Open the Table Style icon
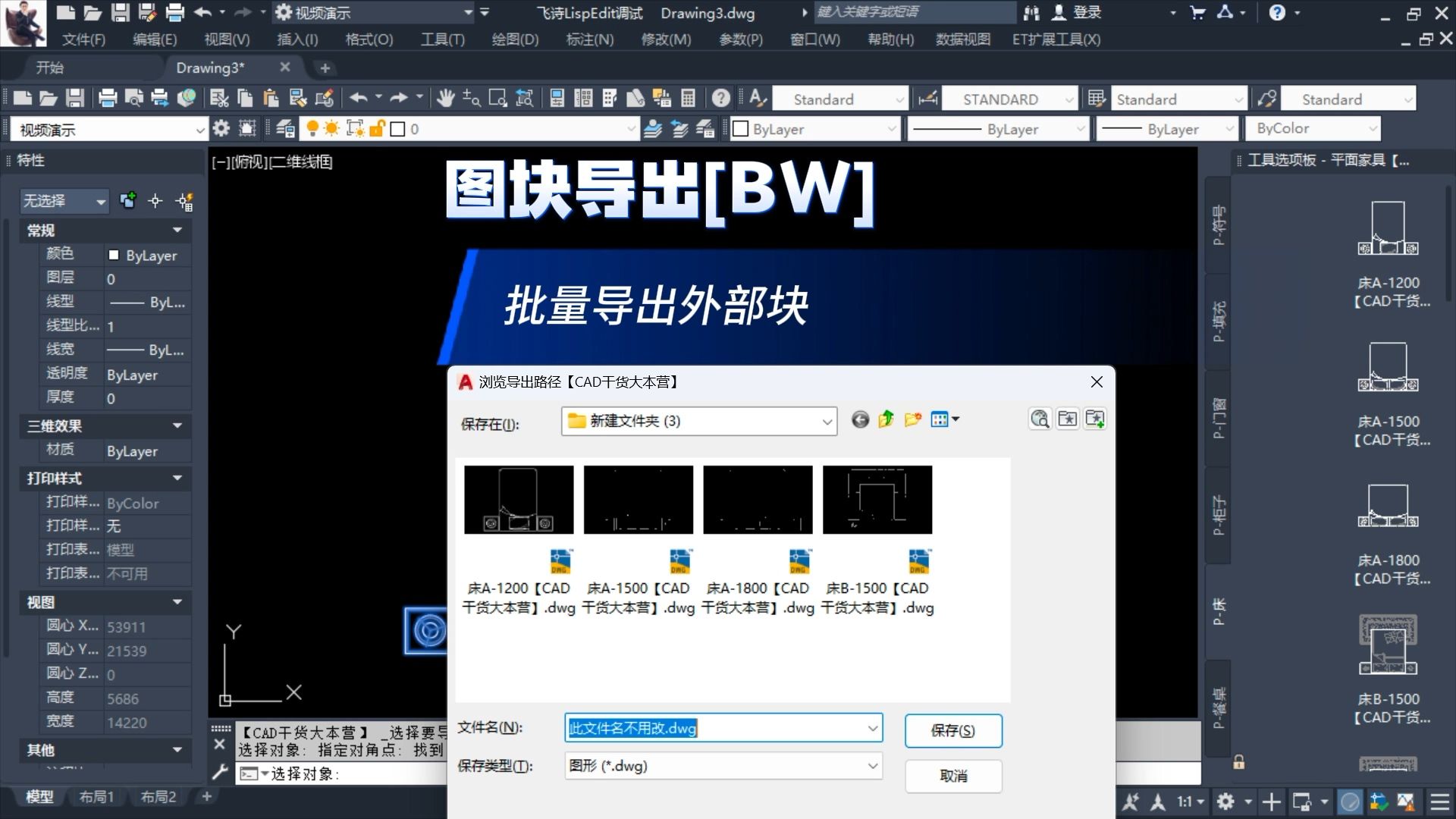This screenshot has height=819, width=1456. point(1096,98)
